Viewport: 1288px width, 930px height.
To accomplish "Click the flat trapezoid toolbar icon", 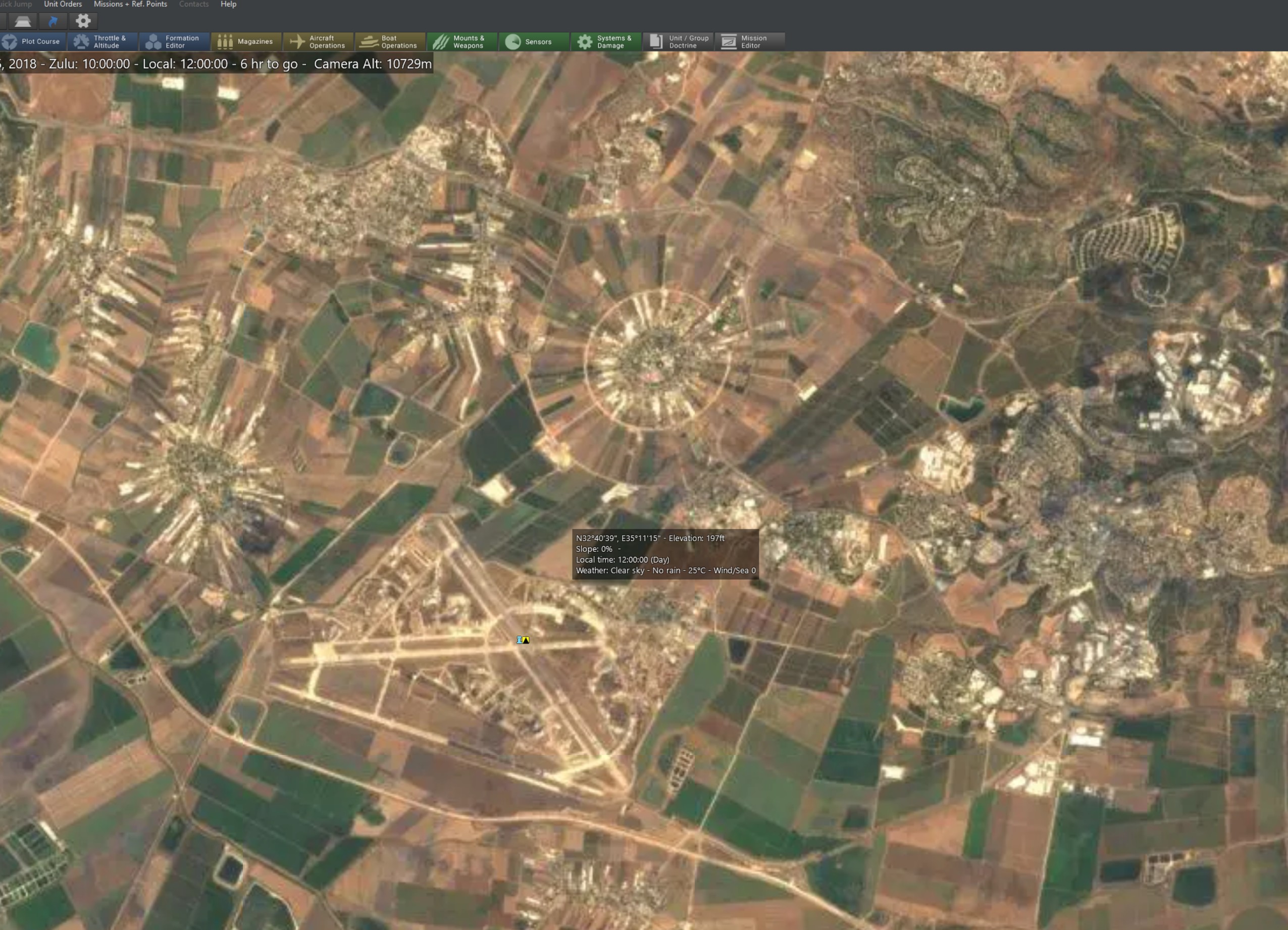I will coord(23,21).
